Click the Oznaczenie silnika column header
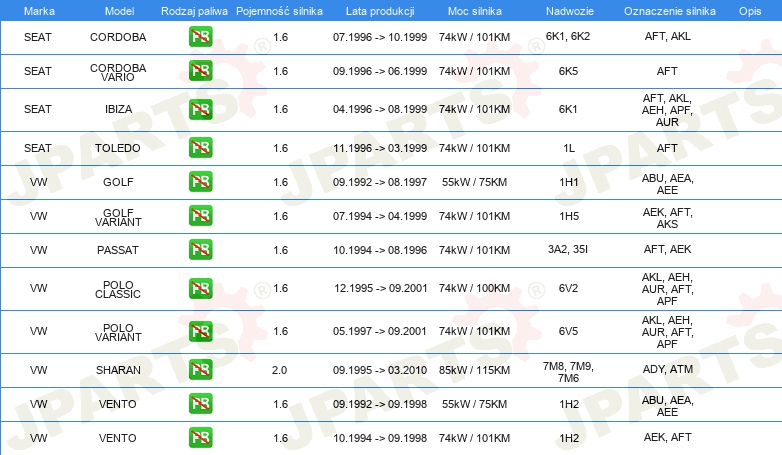Screen dimensions: 782x455 coord(670,11)
